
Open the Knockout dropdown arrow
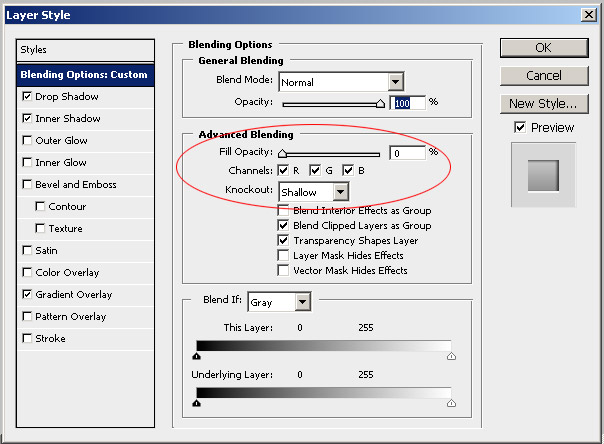[341, 191]
